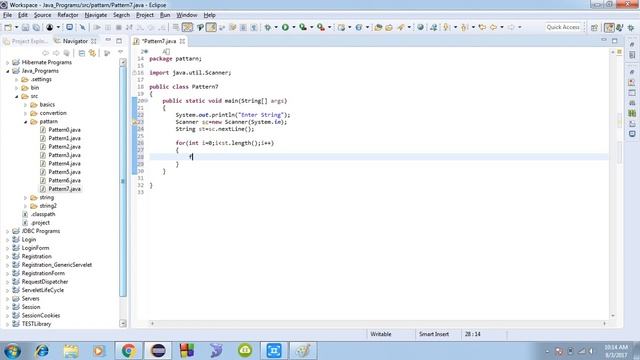Expand the basics folder
The height and width of the screenshot is (360, 640).
26,105
